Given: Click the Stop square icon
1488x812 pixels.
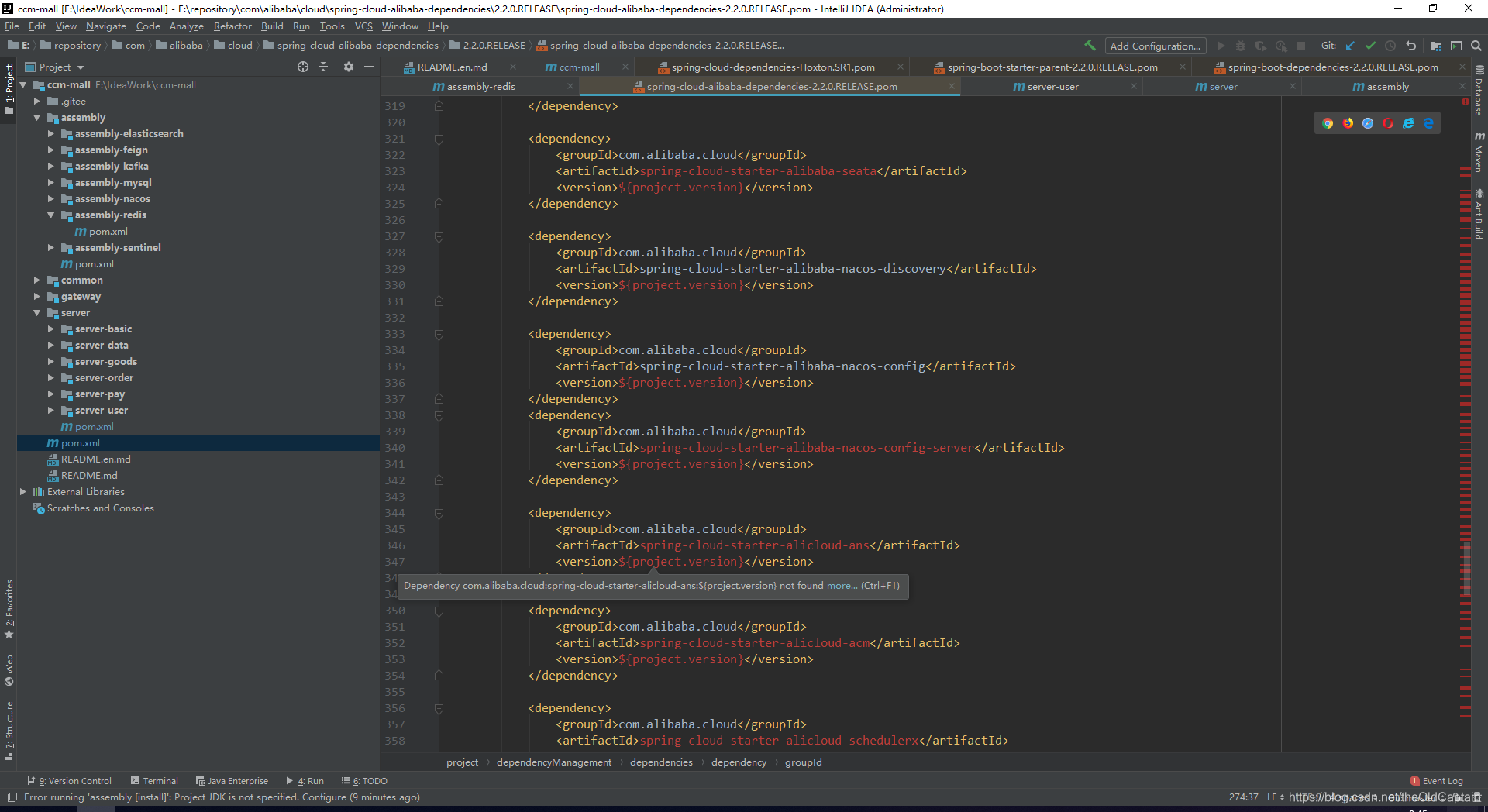Looking at the screenshot, I should (1301, 46).
